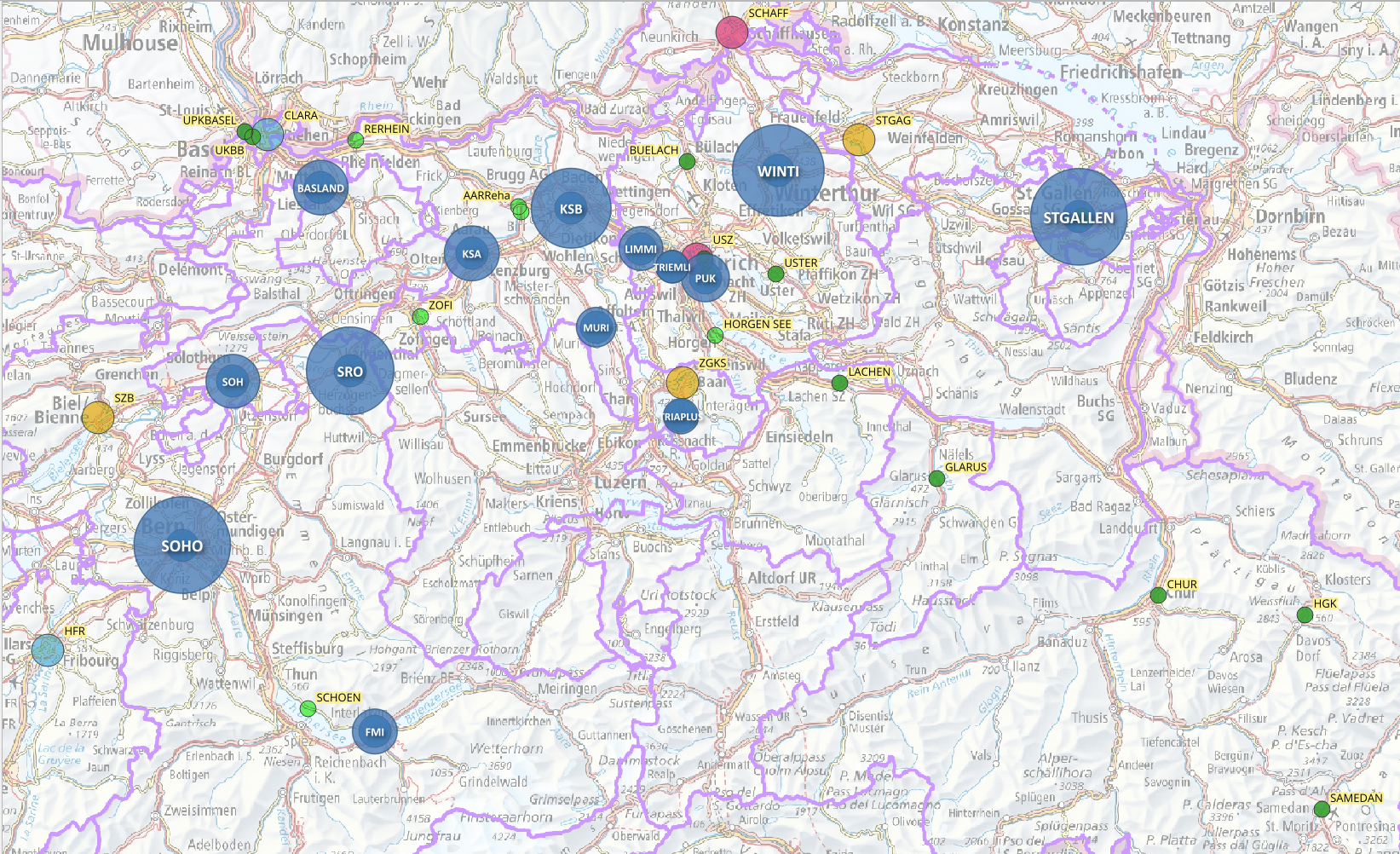
Task: Select the FMI marker near Interlaken
Action: [374, 731]
